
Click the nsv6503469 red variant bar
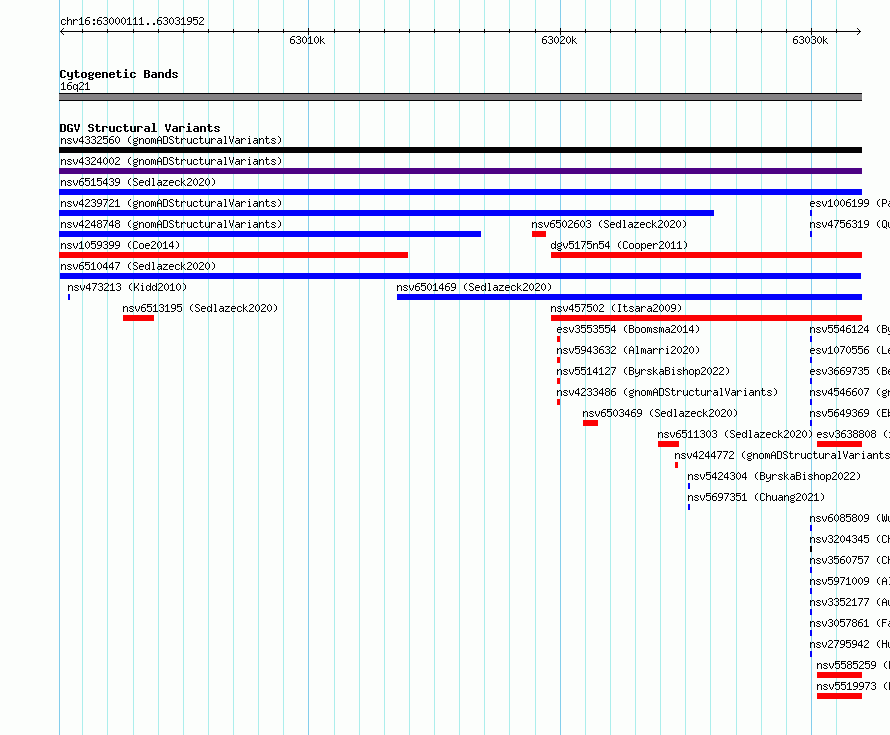click(x=590, y=423)
